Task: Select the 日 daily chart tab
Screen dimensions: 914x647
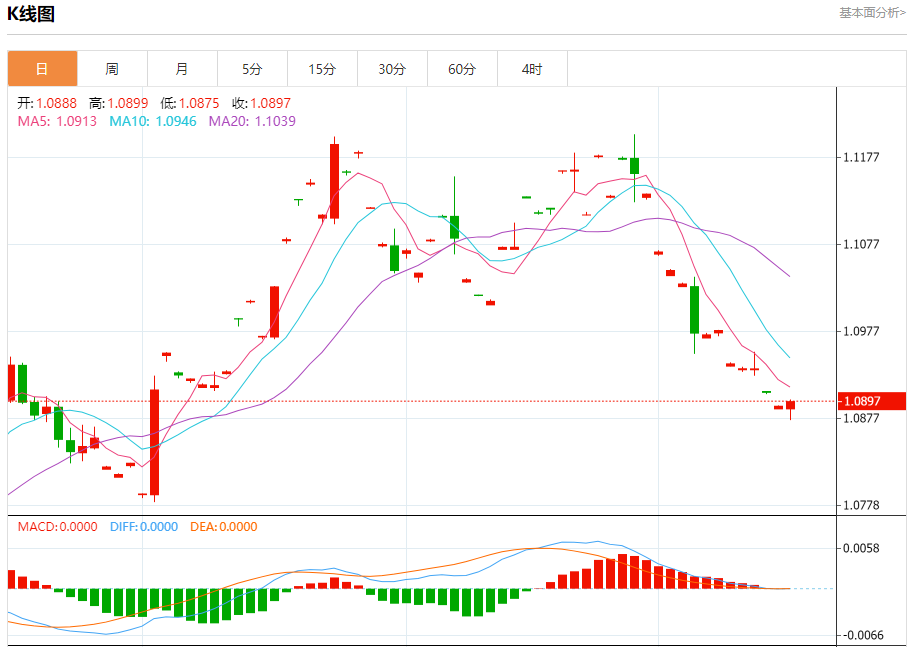Action: [x=42, y=69]
